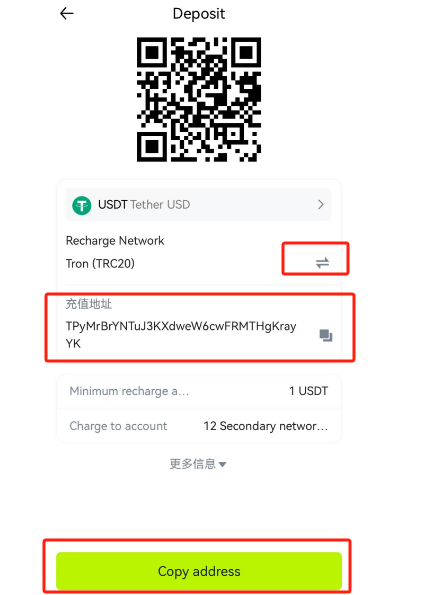This screenshot has height=595, width=433.
Task: Switch recharge network with swap arrows icon
Action: point(322,263)
